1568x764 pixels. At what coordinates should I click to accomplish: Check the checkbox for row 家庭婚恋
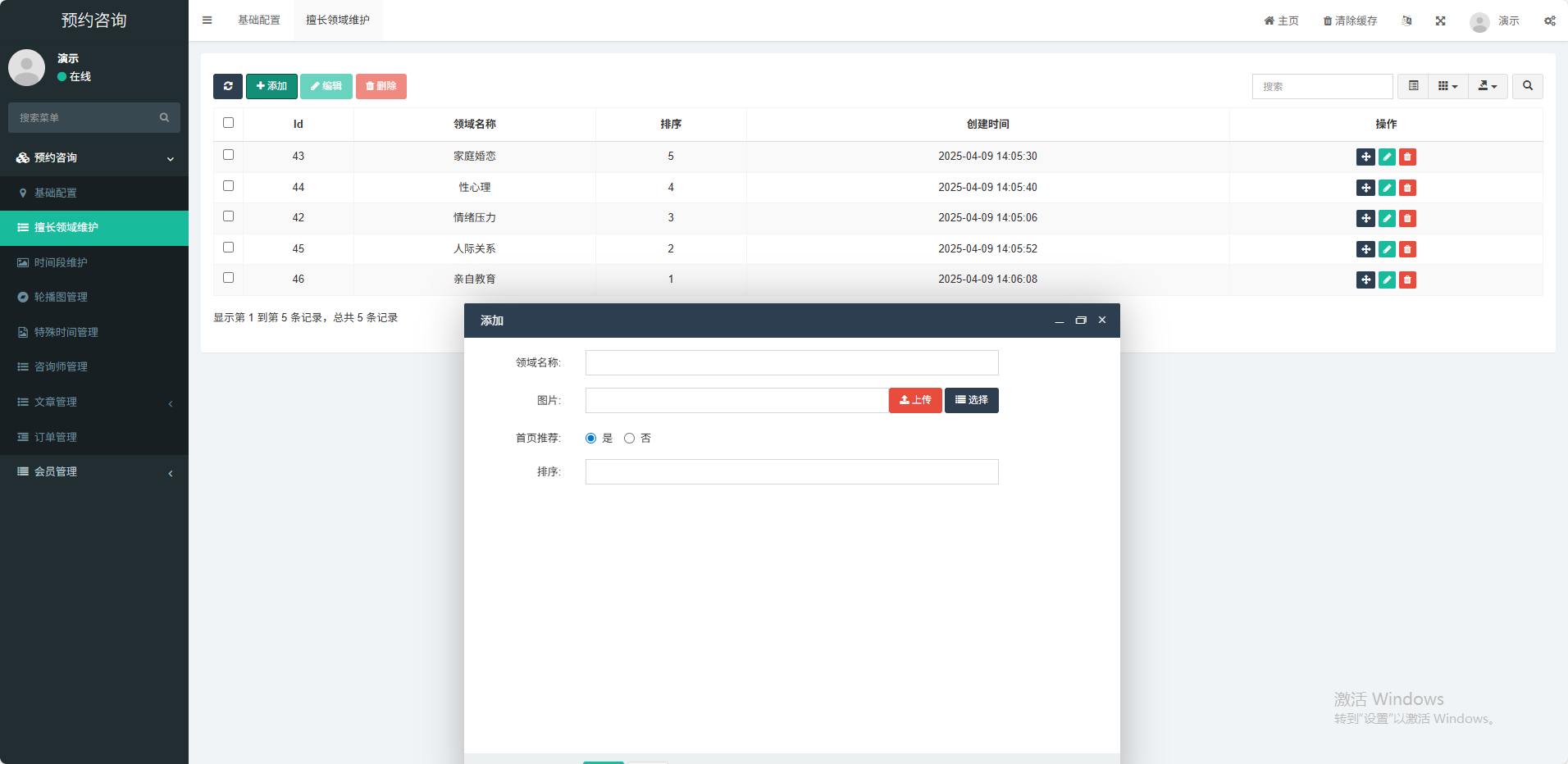click(228, 155)
